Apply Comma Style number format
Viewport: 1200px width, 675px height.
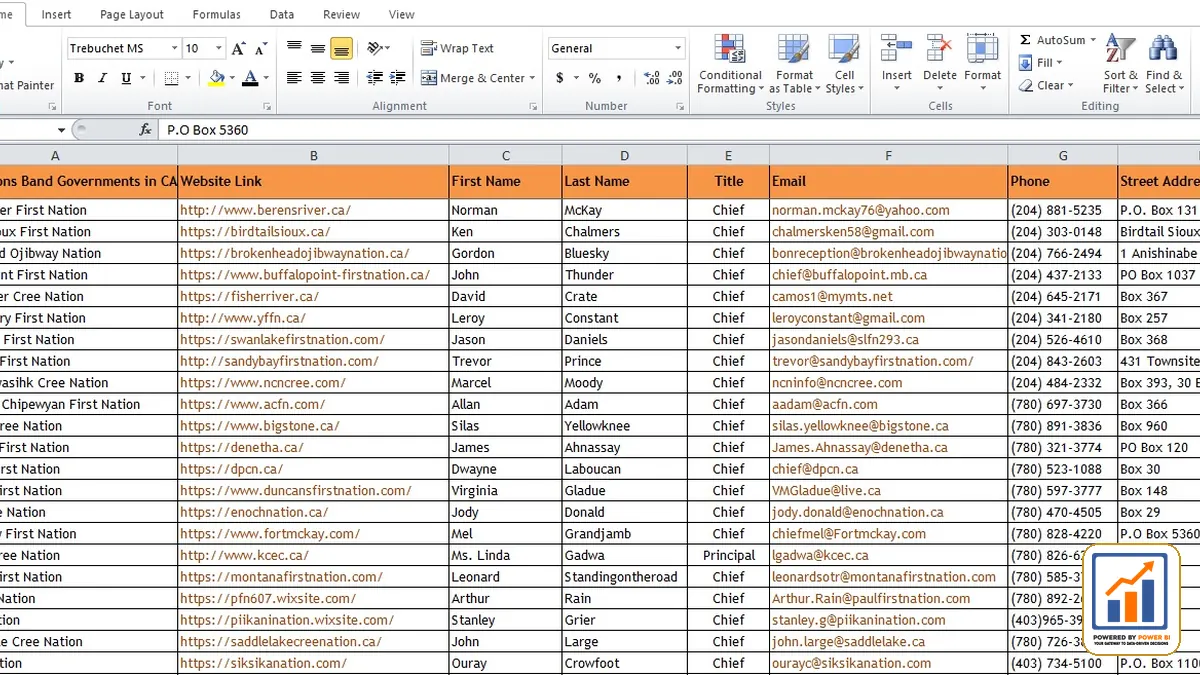pos(620,78)
